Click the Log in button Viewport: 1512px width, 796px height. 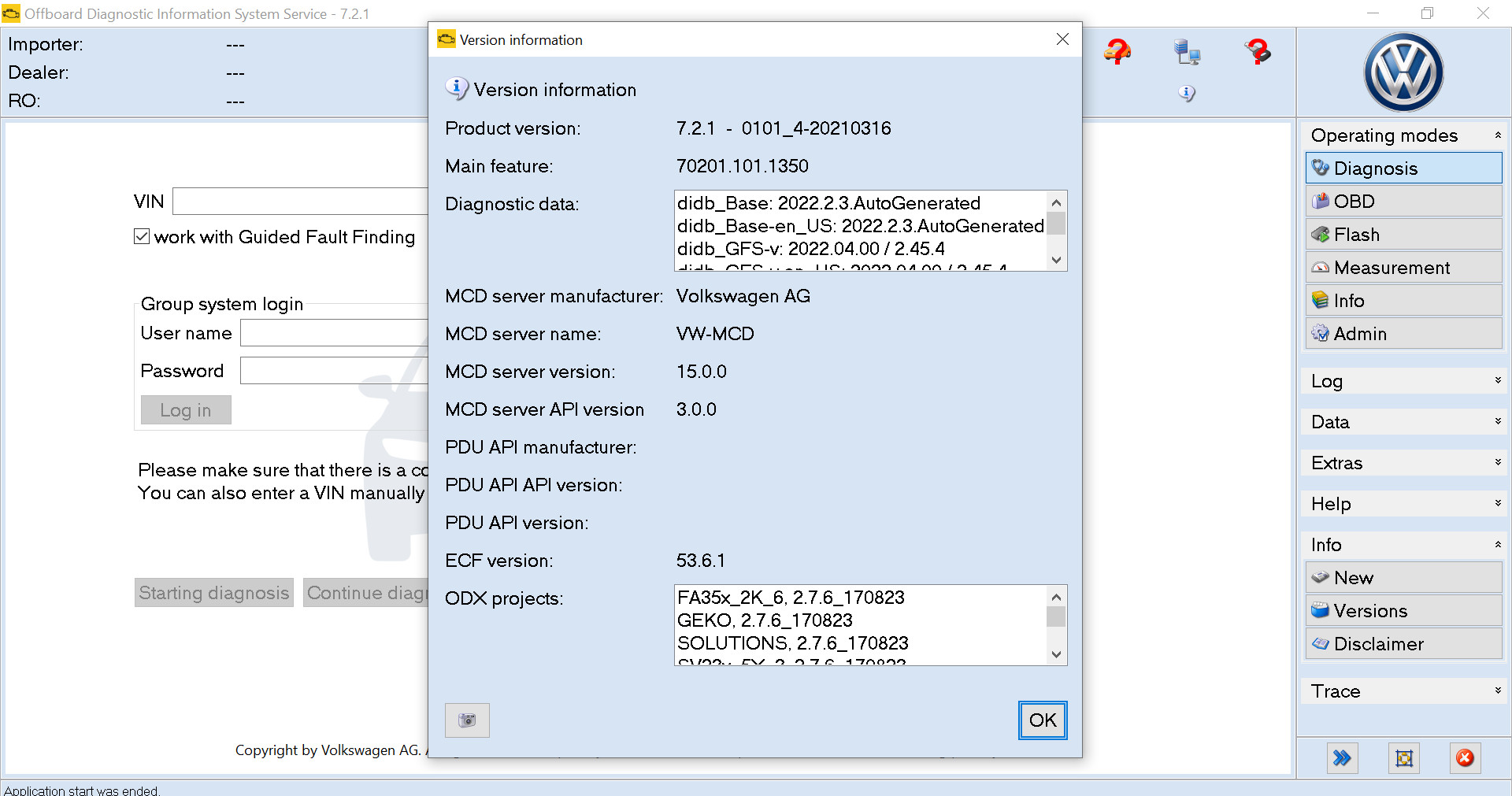click(x=186, y=409)
